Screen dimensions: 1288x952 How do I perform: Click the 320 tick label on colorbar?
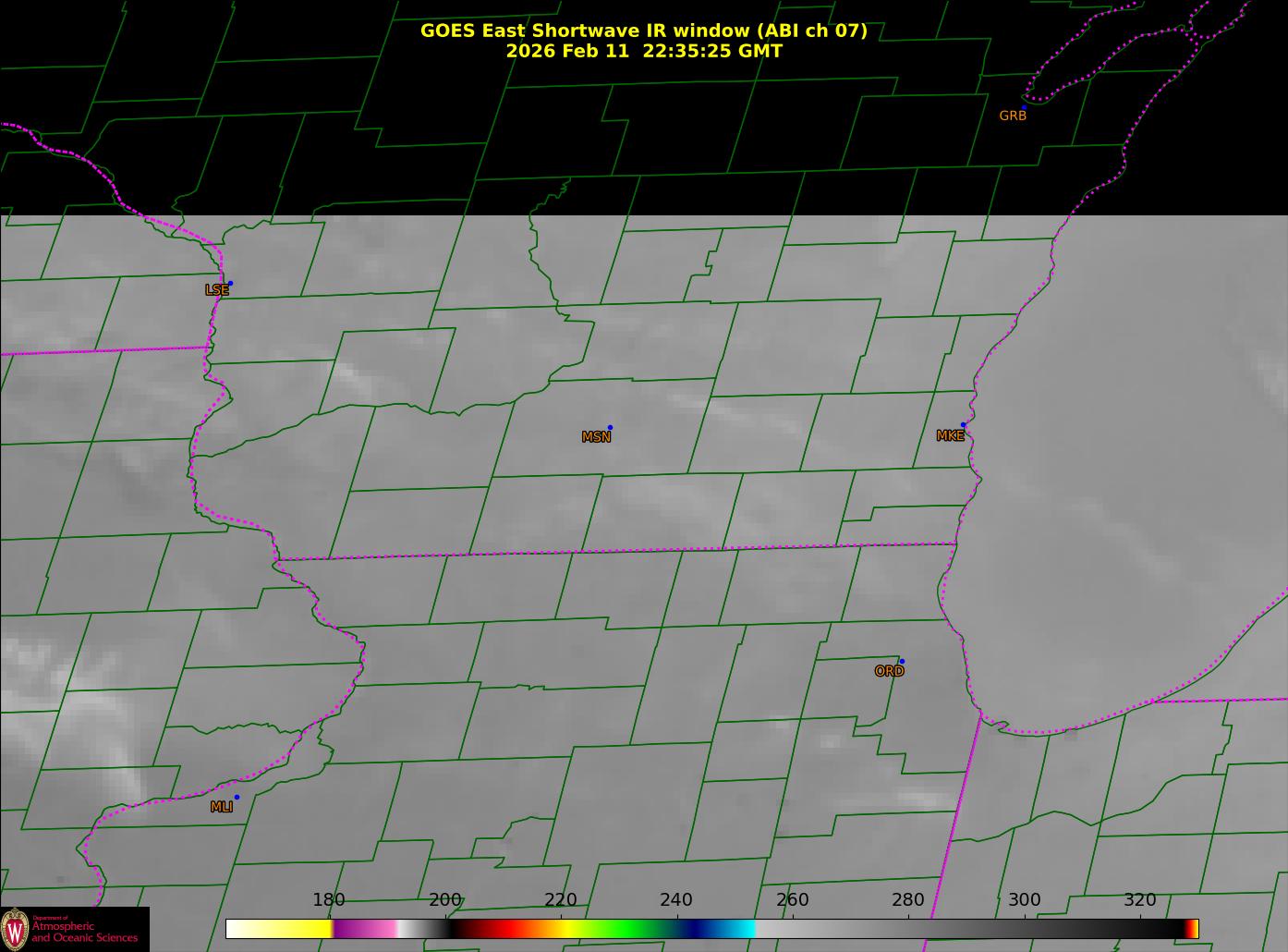click(x=1139, y=899)
